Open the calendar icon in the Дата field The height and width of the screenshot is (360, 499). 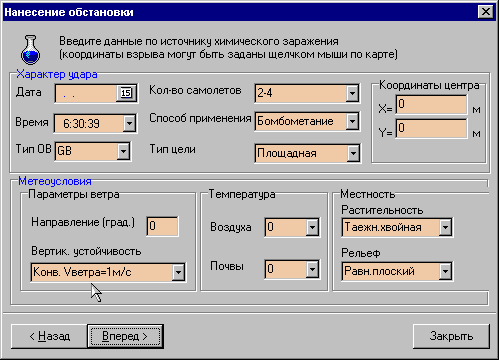[126, 93]
